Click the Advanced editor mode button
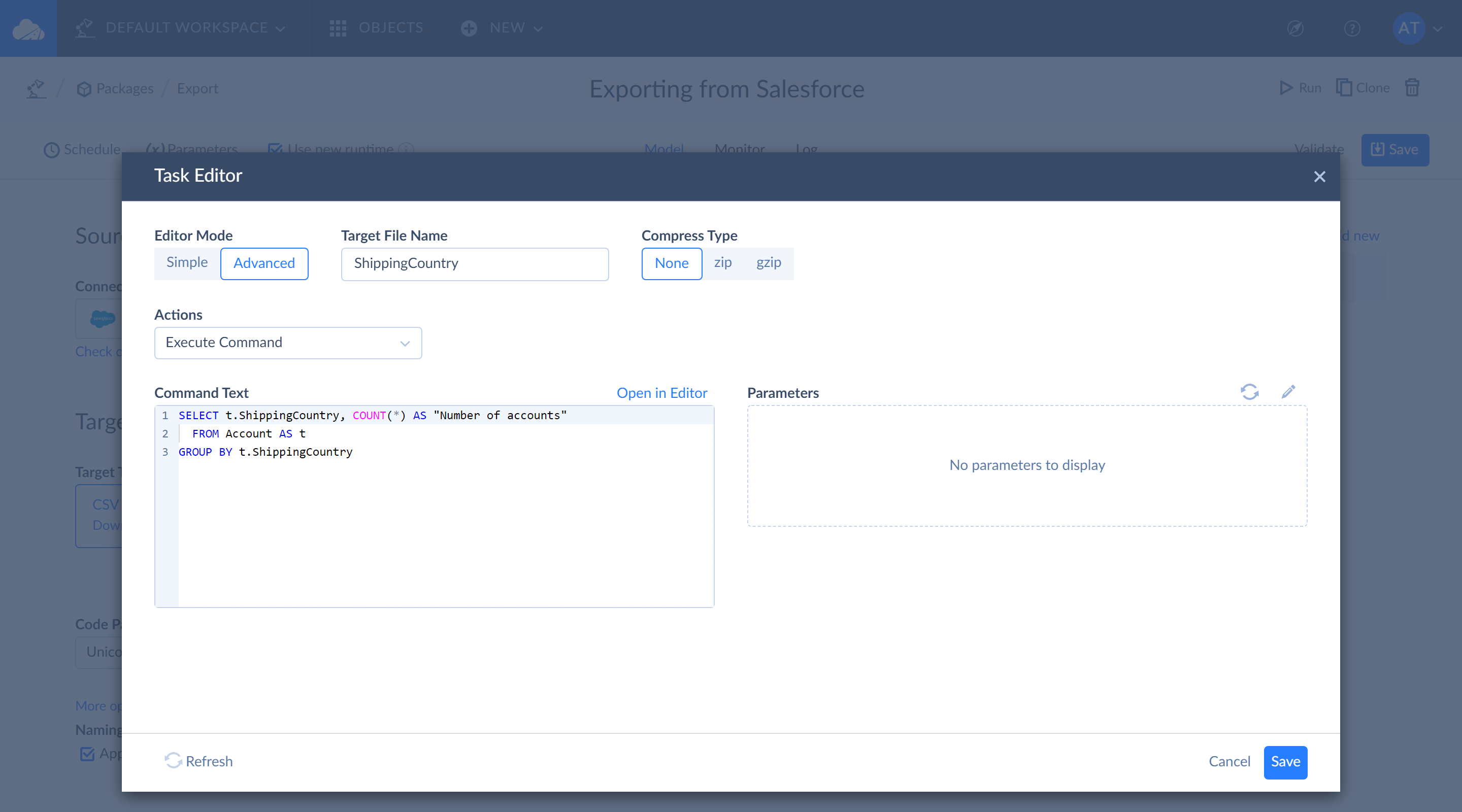1462x812 pixels. 264,263
